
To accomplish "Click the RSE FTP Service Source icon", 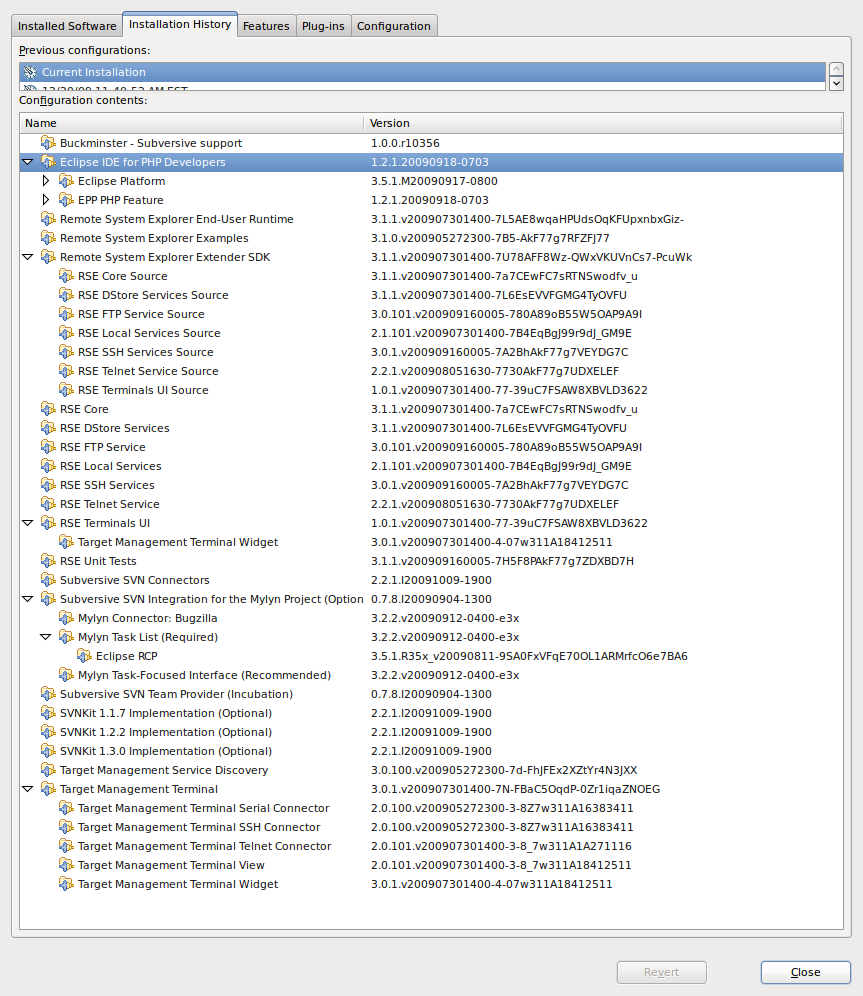I will click(66, 314).
